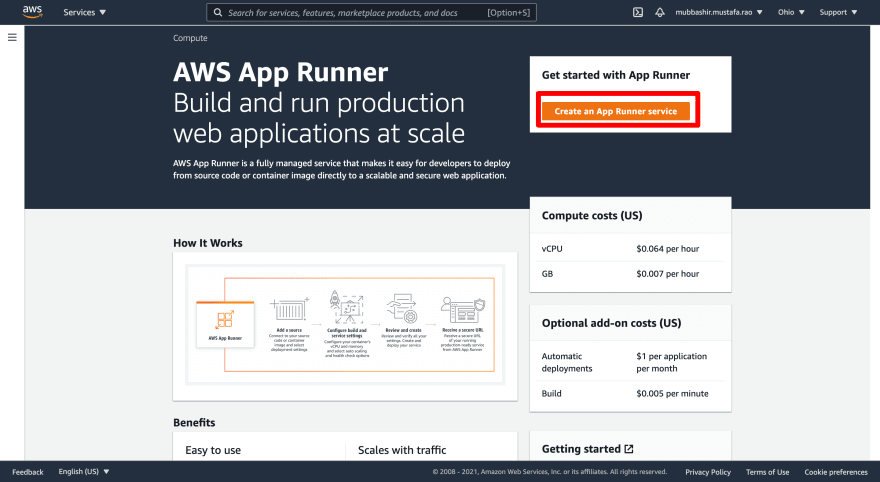Click Create an App Runner service button

(616, 111)
